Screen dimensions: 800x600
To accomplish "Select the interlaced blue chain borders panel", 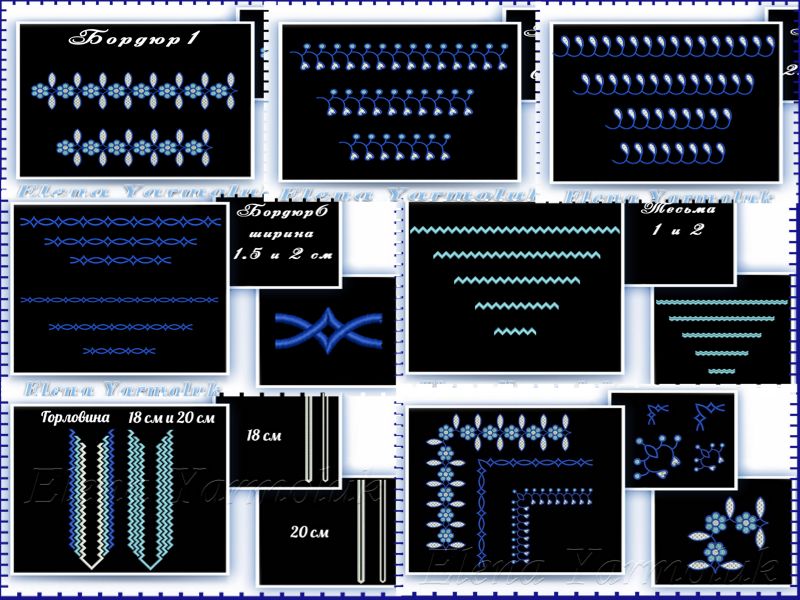I will pyautogui.click(x=120, y=288).
